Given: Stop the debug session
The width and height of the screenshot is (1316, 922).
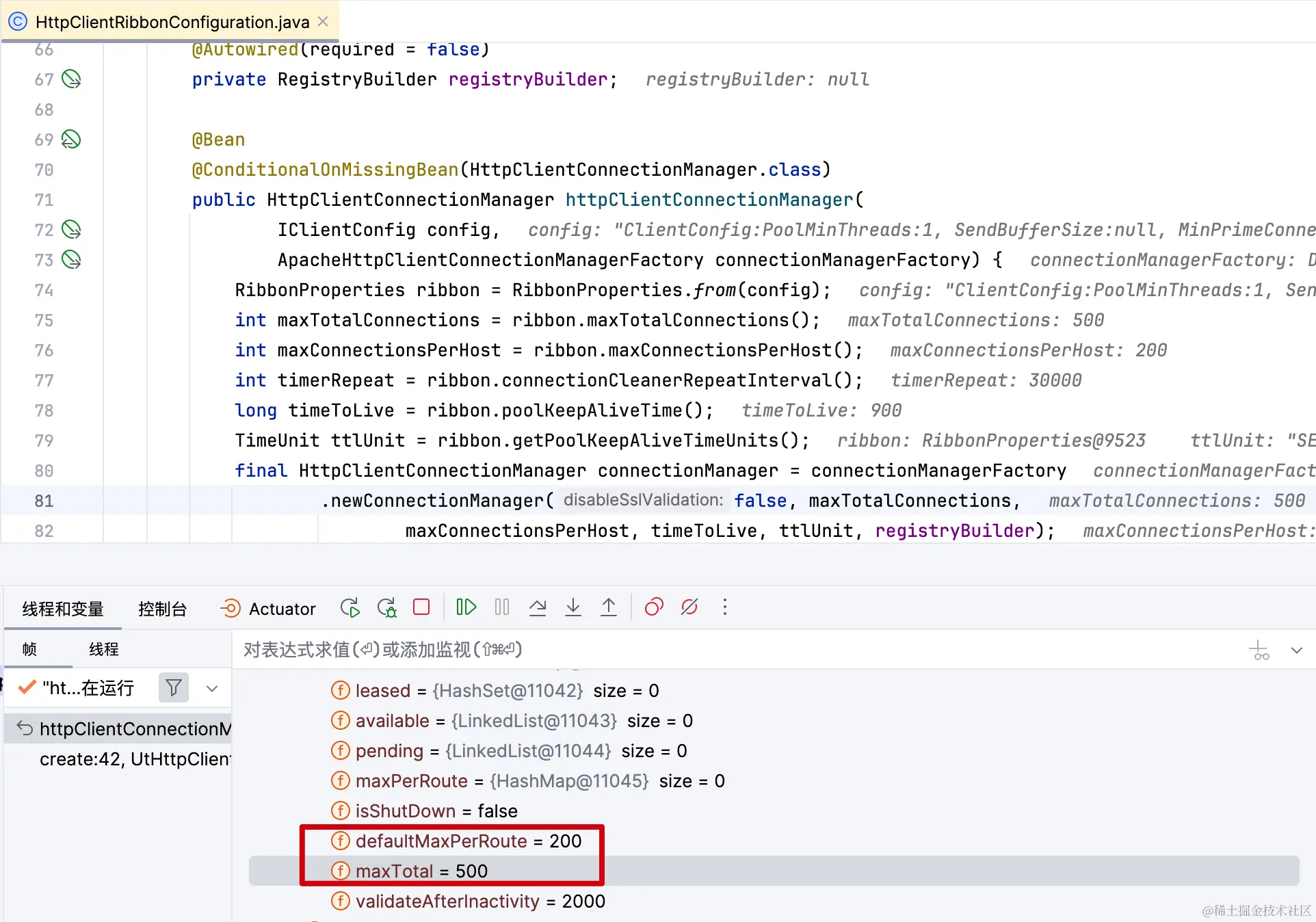Looking at the screenshot, I should (x=421, y=607).
